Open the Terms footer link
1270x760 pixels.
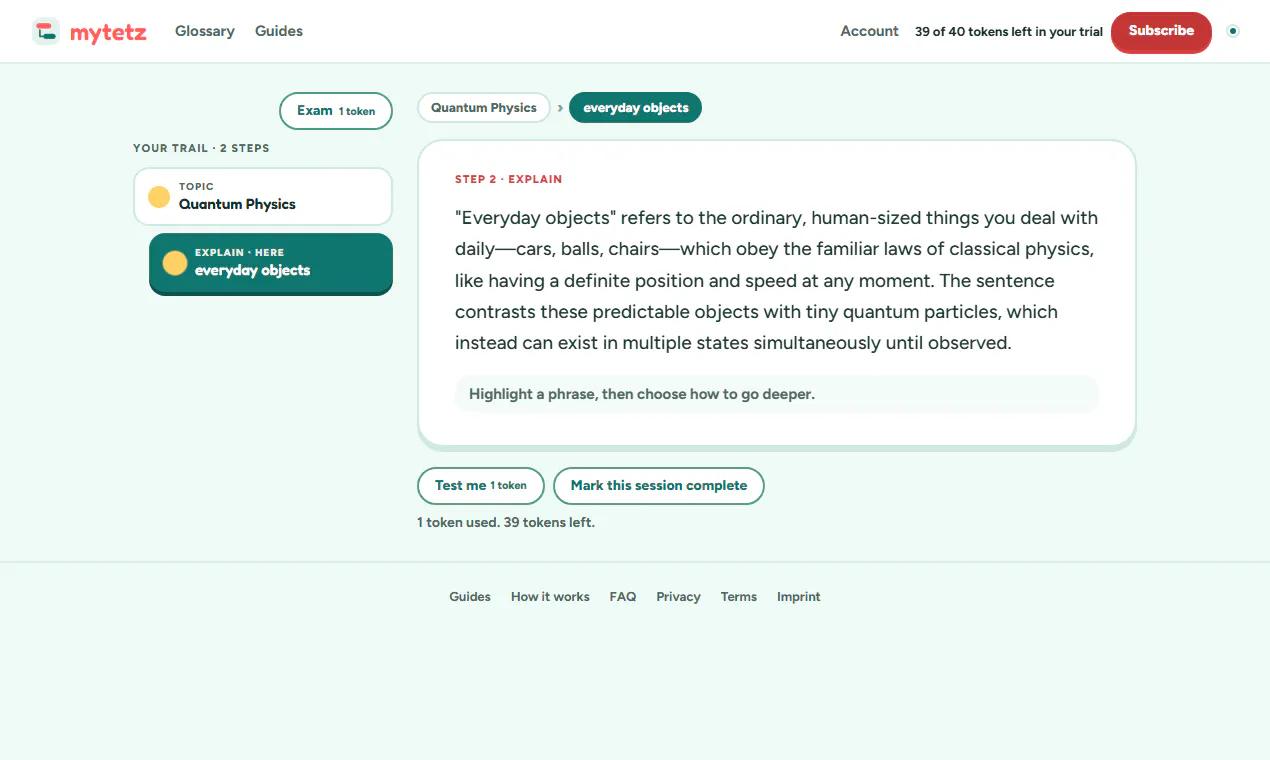(x=739, y=597)
